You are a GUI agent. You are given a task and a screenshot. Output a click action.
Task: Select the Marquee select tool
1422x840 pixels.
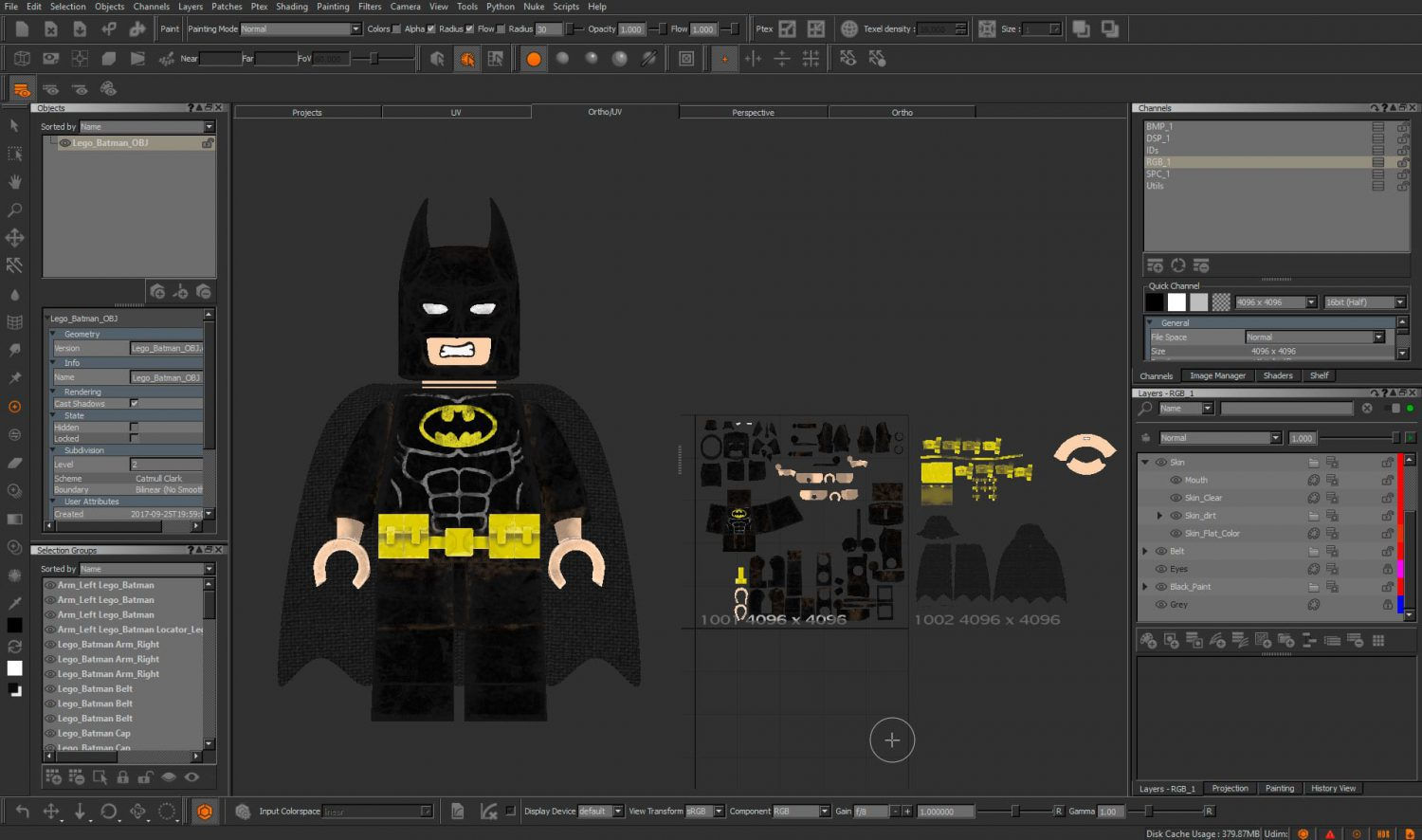[x=15, y=154]
